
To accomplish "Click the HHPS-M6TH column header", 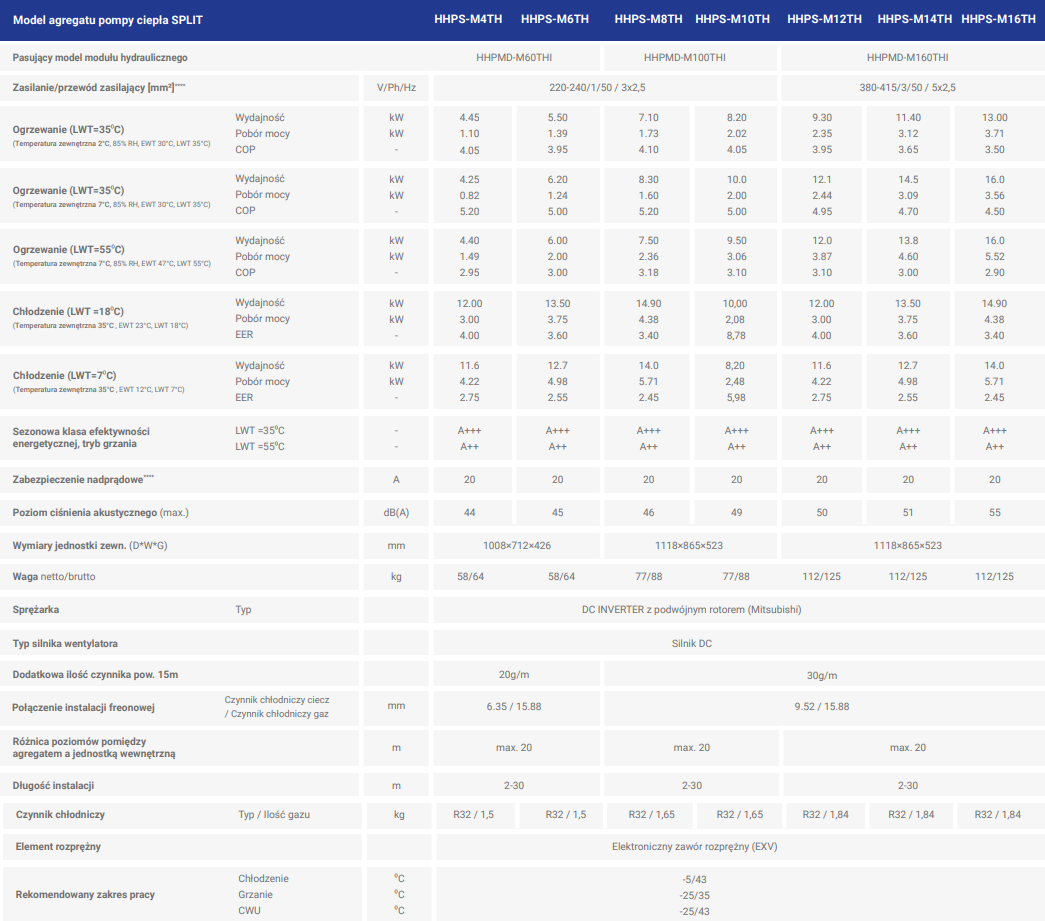I will pos(554,19).
